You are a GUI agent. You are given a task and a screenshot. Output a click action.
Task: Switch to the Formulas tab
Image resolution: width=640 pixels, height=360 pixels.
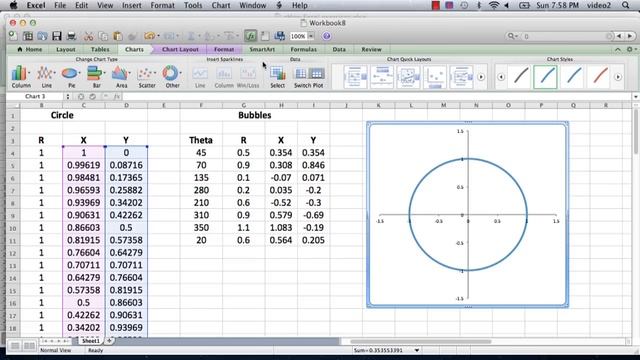303,49
